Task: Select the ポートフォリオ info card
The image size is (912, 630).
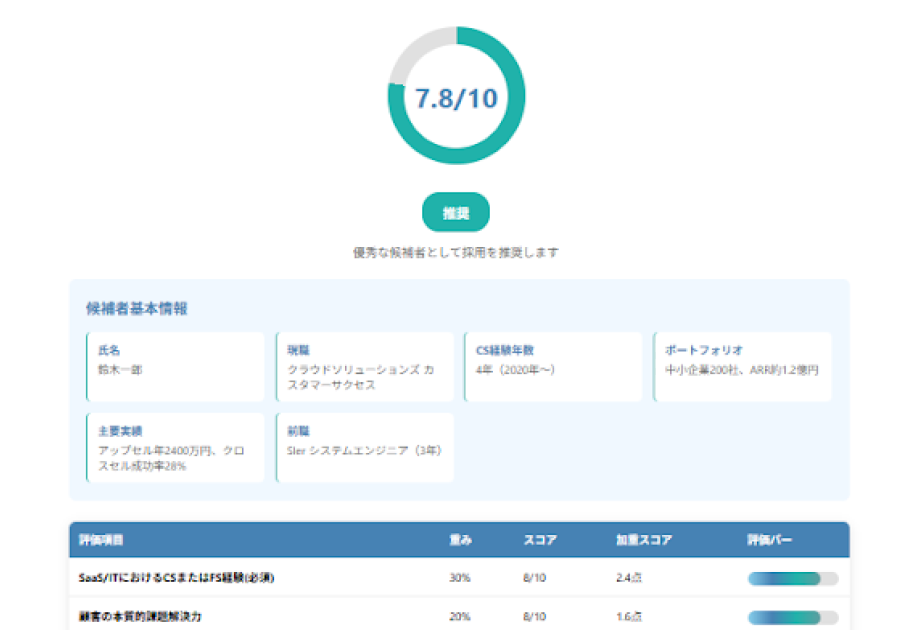Action: click(742, 367)
